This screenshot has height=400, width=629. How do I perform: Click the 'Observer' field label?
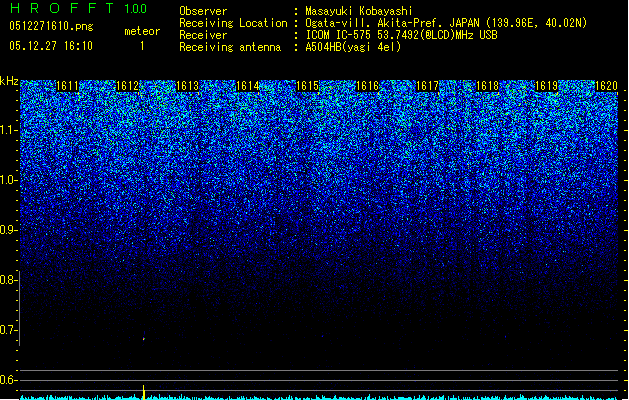click(x=203, y=11)
